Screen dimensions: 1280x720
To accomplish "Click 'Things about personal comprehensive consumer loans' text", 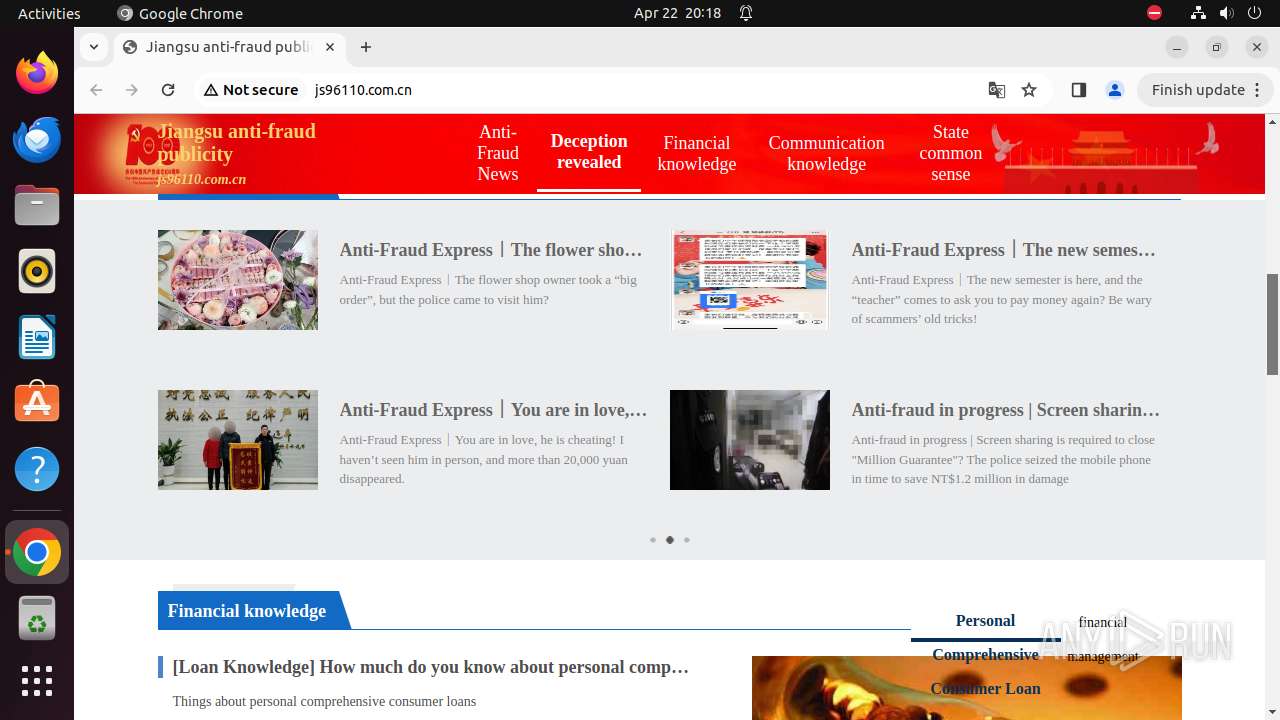I will point(324,702).
